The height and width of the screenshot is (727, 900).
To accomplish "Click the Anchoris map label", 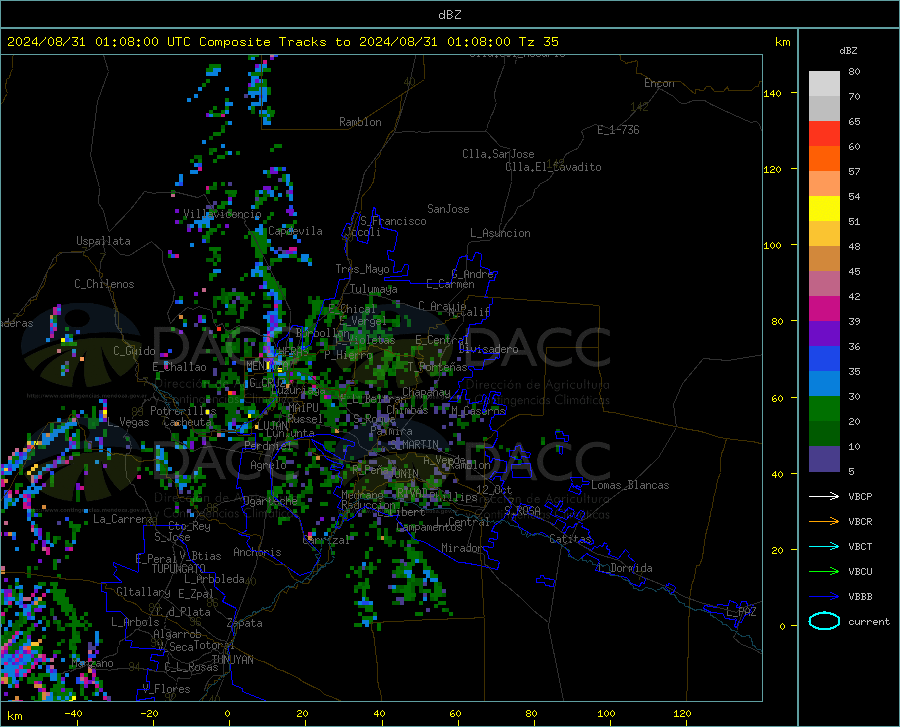I will (x=257, y=552).
